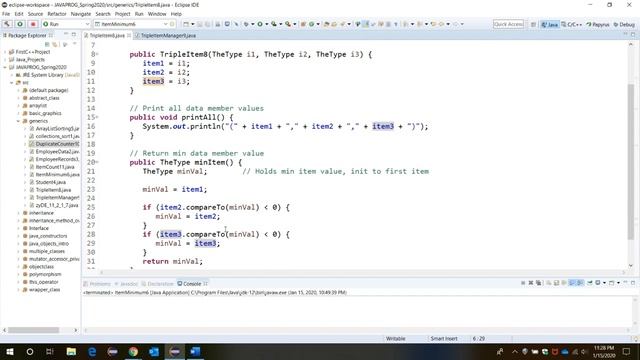Open the Debug toolbar dropdown arrow
This screenshot has height=360, width=640.
(253, 24)
